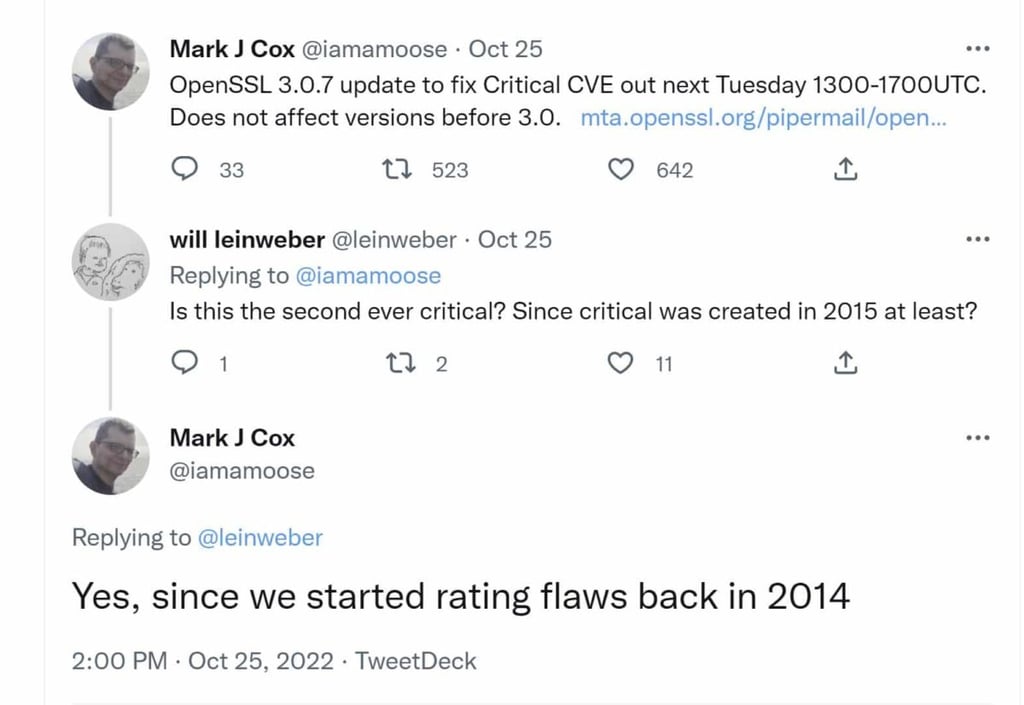The image size is (1024, 705).
Task: Share will leinweber's reply tweet
Action: coord(845,362)
